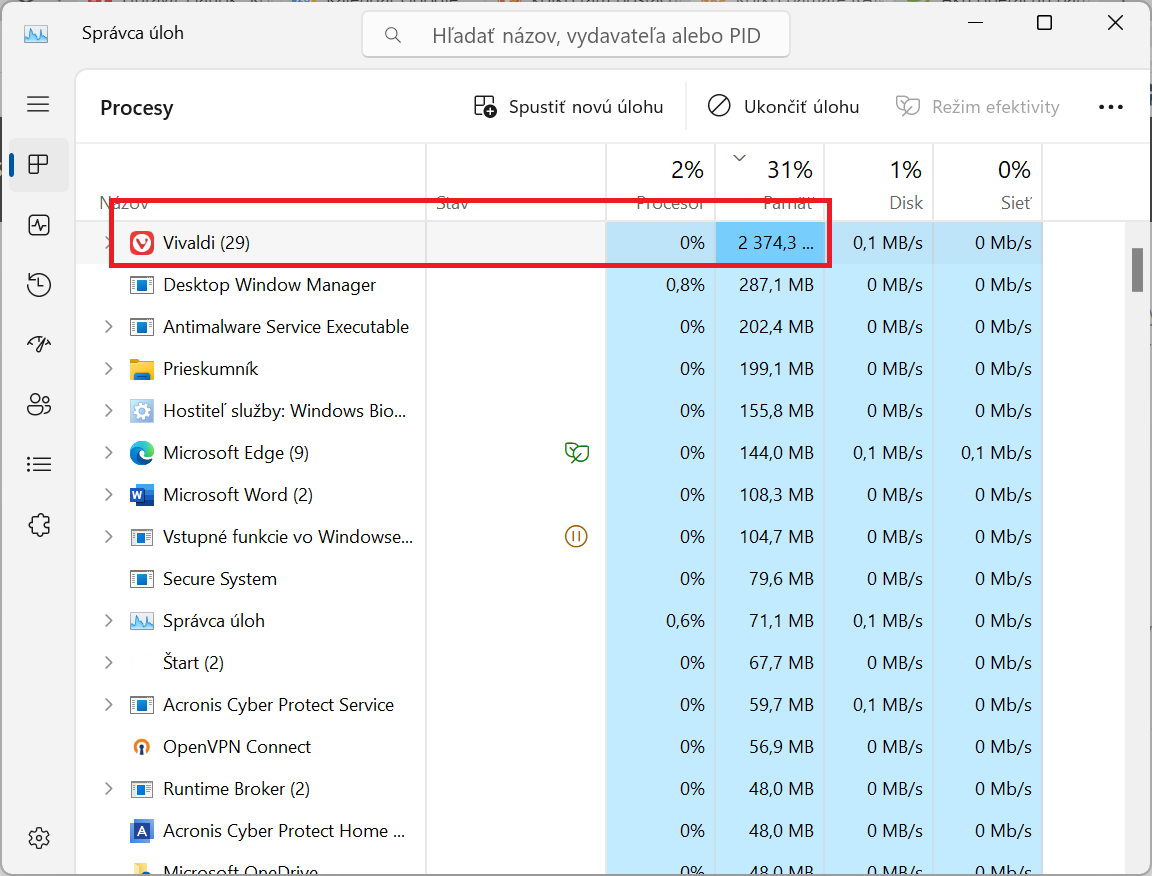Open the three-dots more options menu
Image resolution: width=1152 pixels, height=876 pixels.
point(1111,107)
